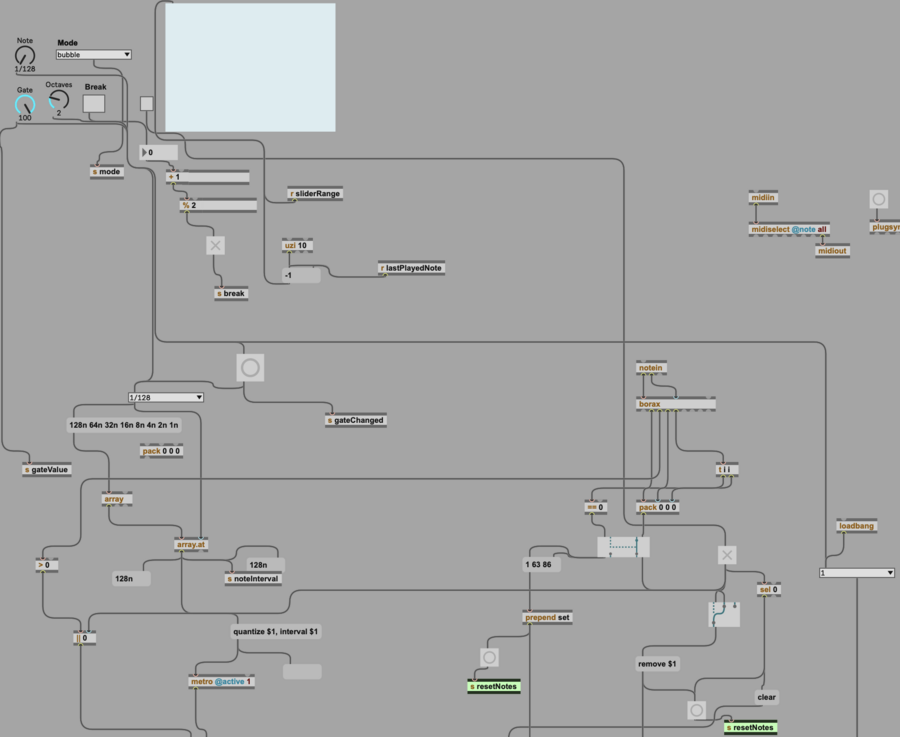Viewport: 900px width, 737px height.
Task: Select the s noteInterval object
Action: 253,579
